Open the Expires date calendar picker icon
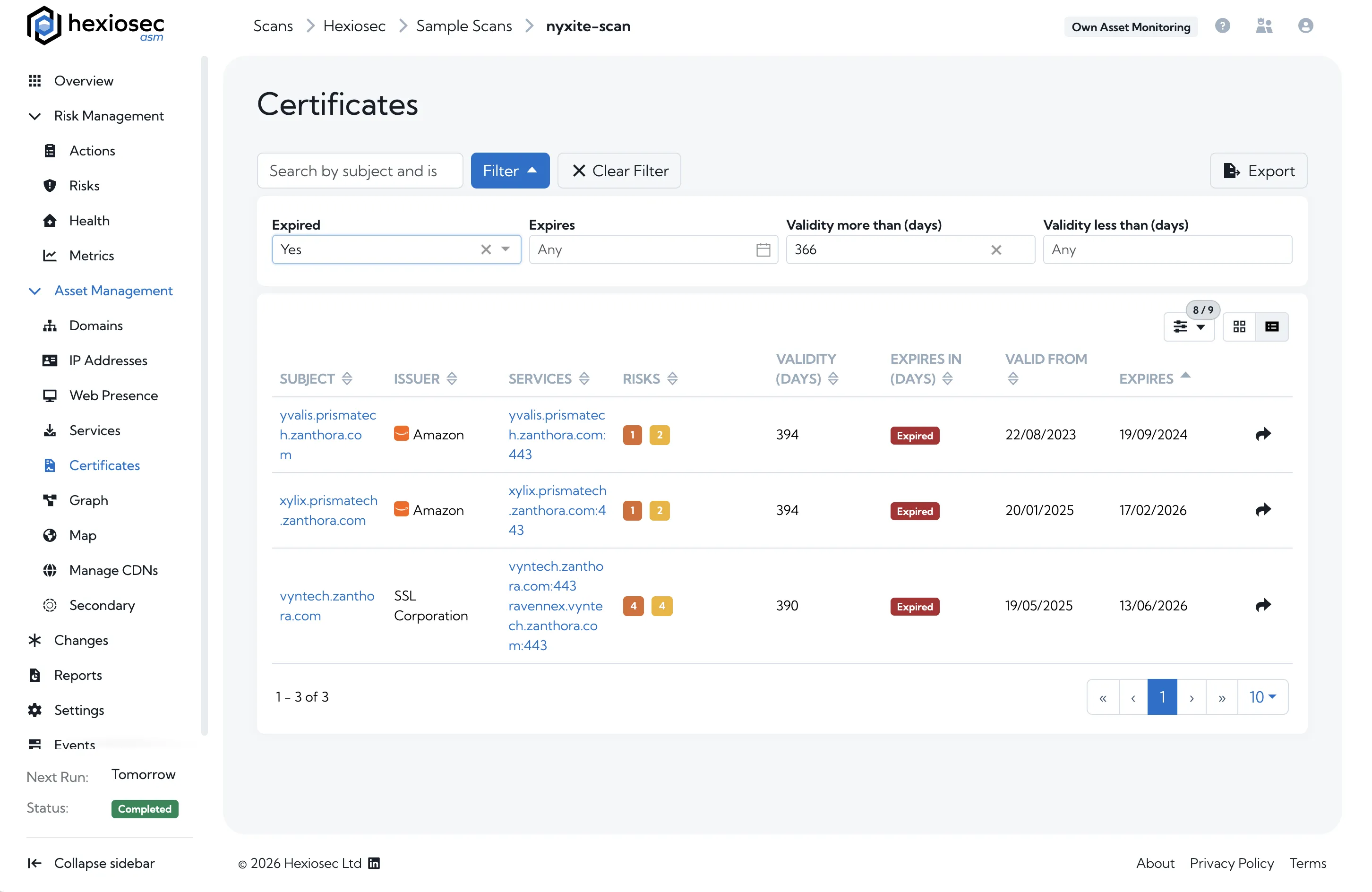 pos(763,249)
